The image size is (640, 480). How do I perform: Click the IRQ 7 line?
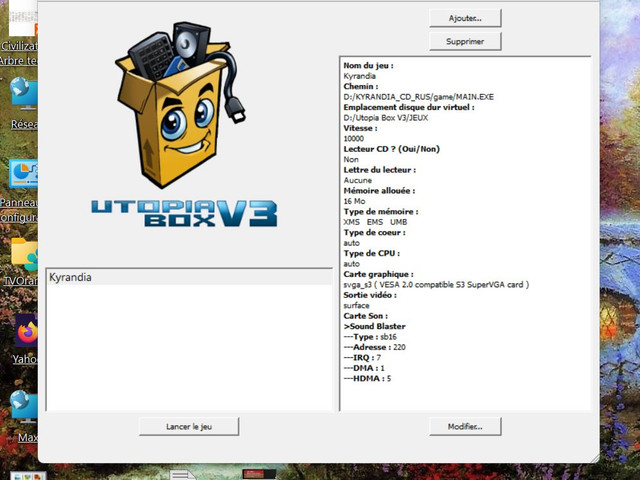click(362, 358)
